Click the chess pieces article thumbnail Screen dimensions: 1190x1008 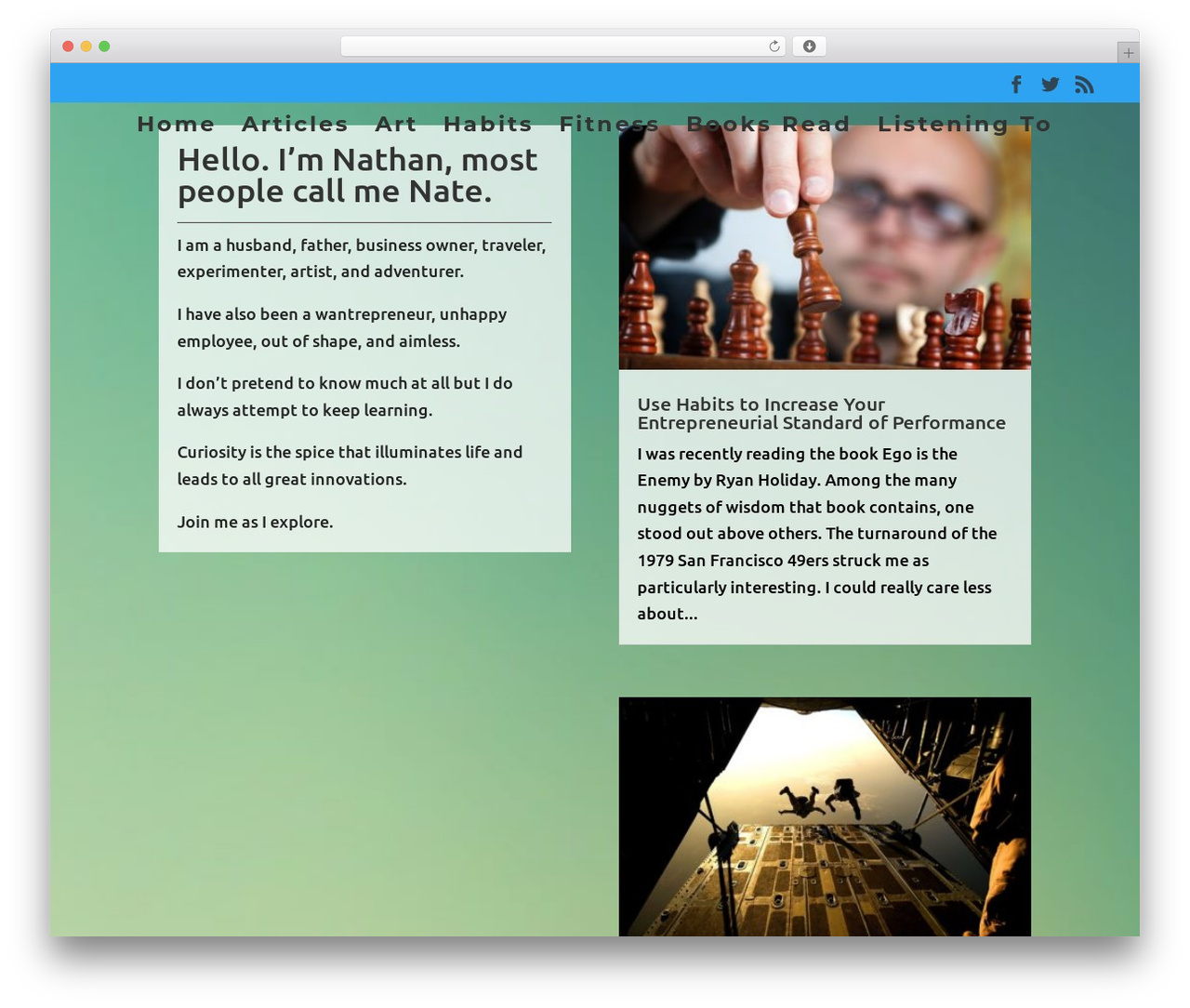[825, 247]
